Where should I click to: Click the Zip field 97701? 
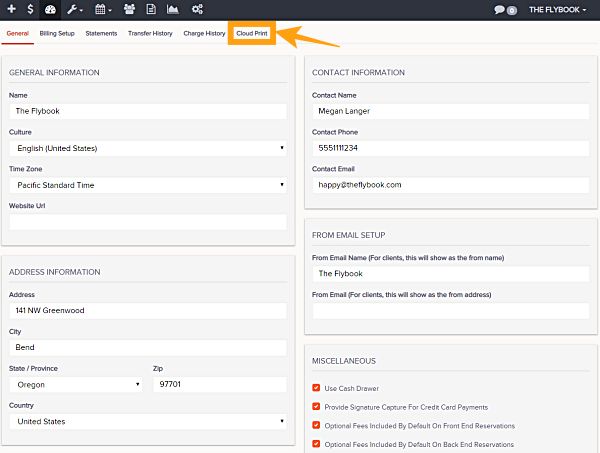point(220,384)
